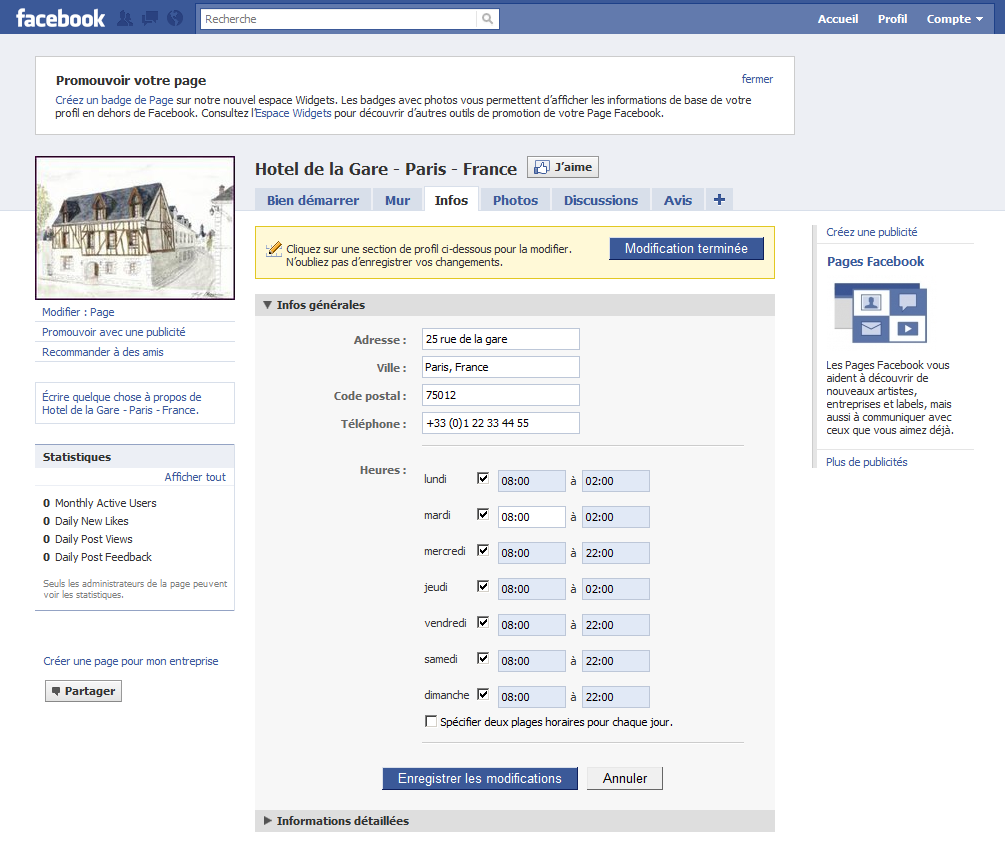Open lundi closing time 02:00 field

[x=615, y=481]
